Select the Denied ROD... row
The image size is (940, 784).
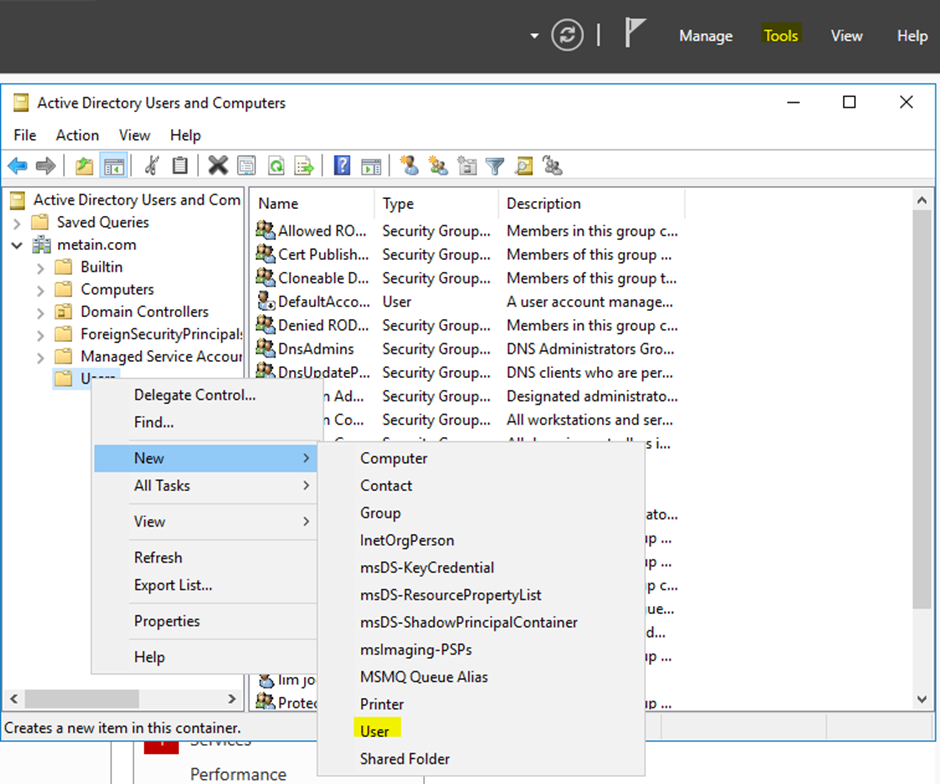click(x=468, y=325)
